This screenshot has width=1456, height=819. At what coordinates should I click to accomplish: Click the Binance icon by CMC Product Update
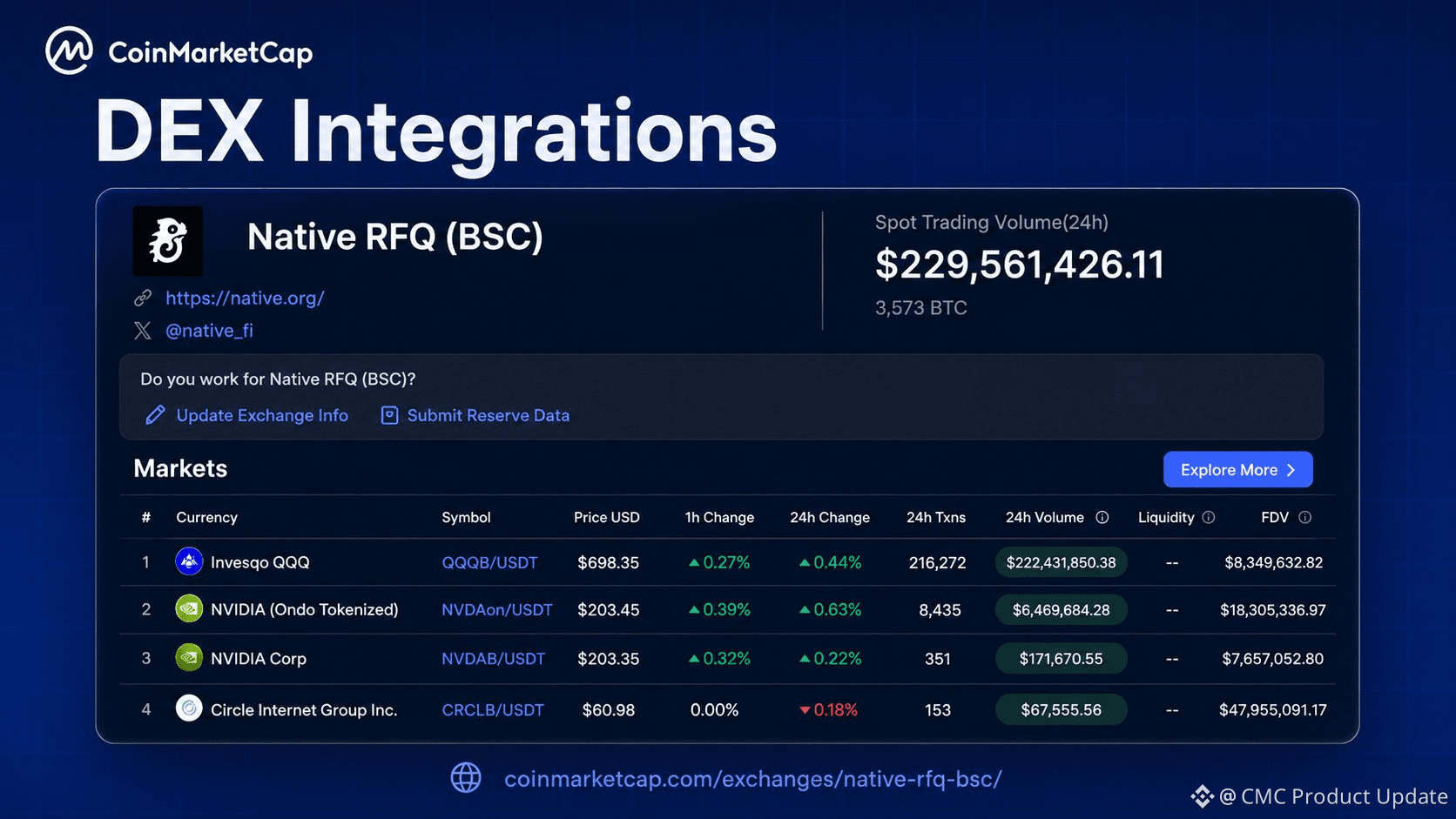1203,796
